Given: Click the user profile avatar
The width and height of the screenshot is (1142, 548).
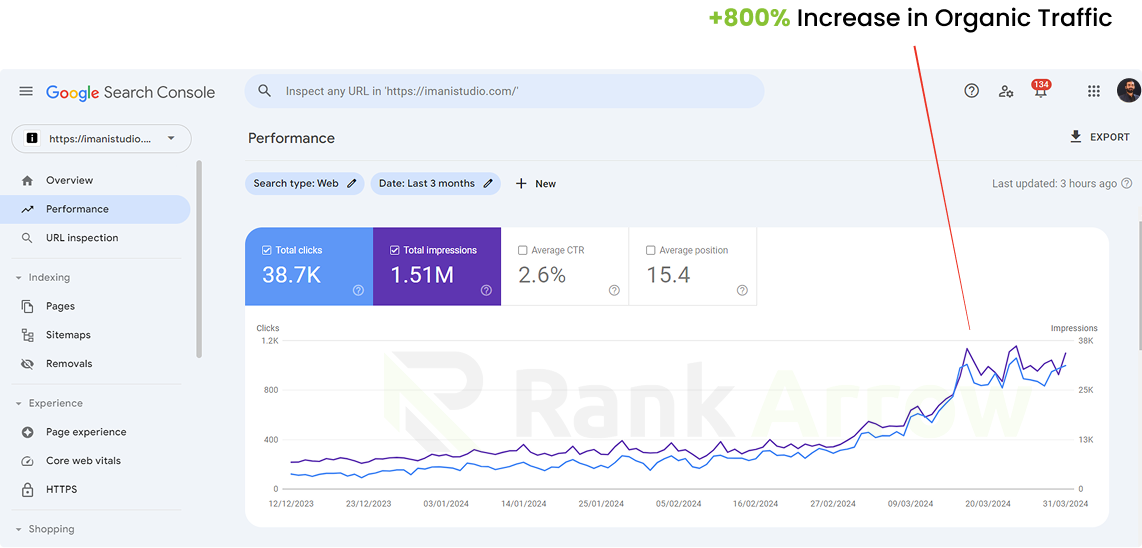Looking at the screenshot, I should [1128, 90].
